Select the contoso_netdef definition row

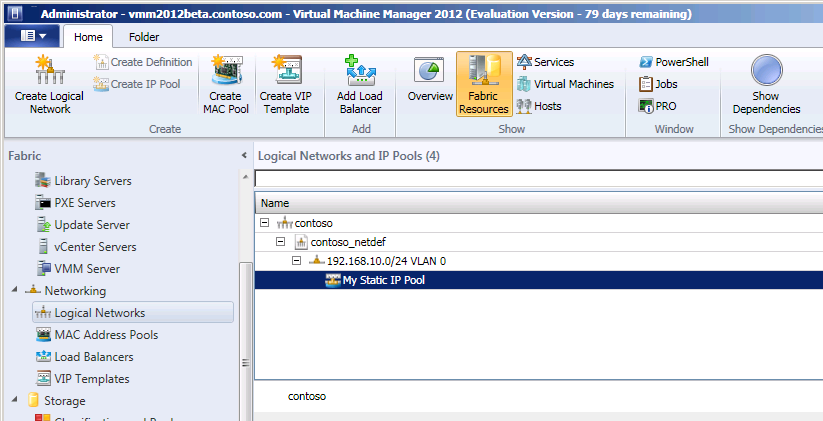539,242
